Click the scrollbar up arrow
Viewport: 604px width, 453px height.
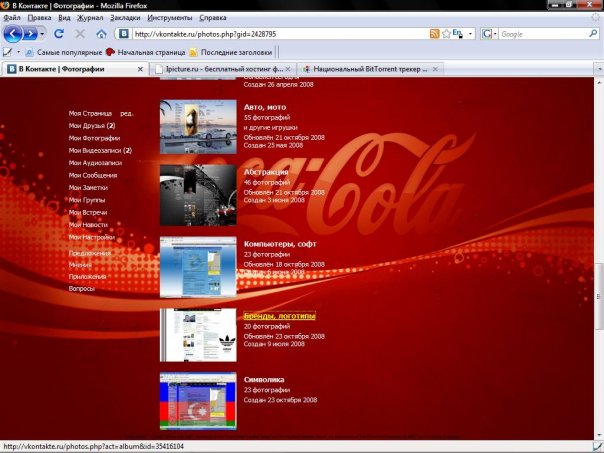[599, 82]
